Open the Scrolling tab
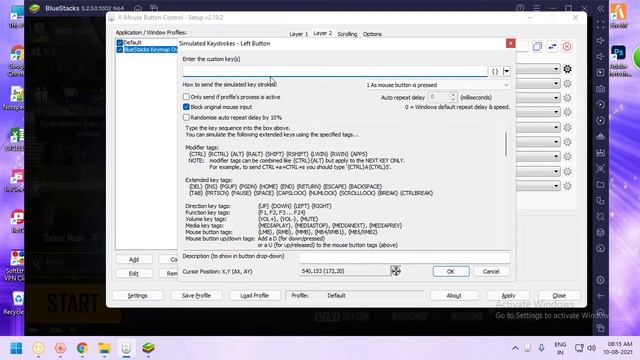 [x=347, y=34]
